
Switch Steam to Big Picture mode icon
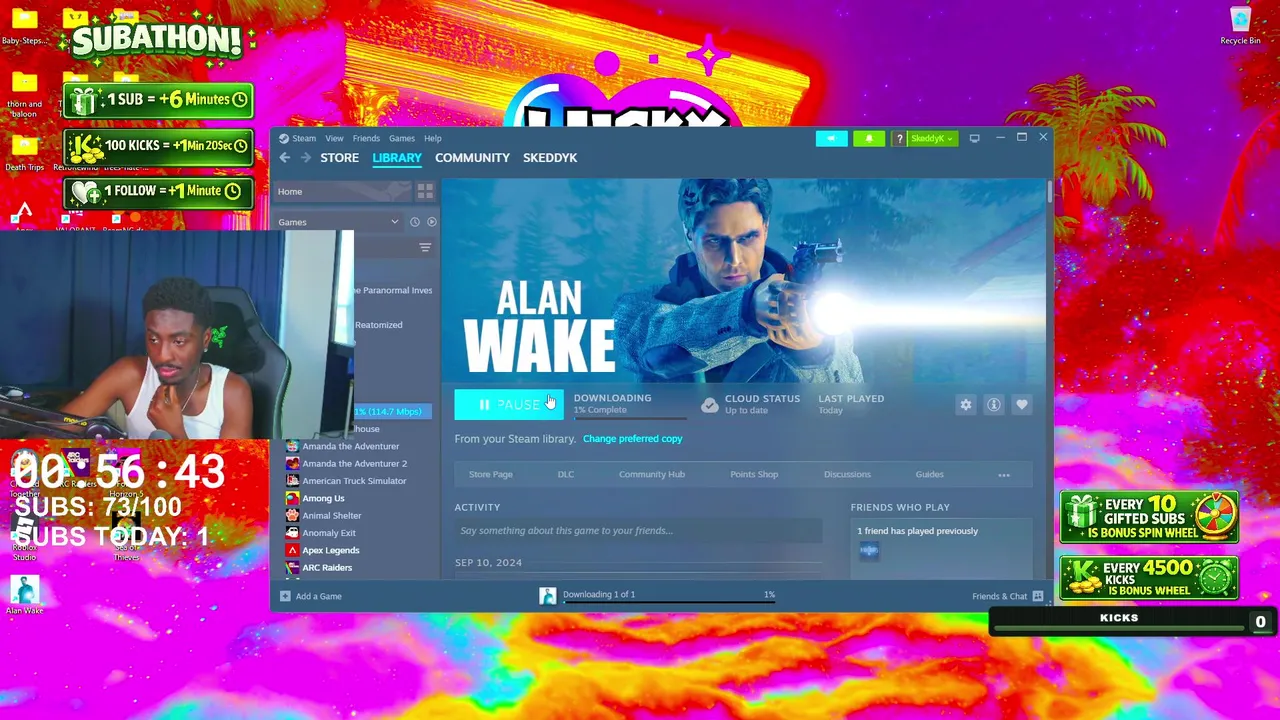coord(975,138)
